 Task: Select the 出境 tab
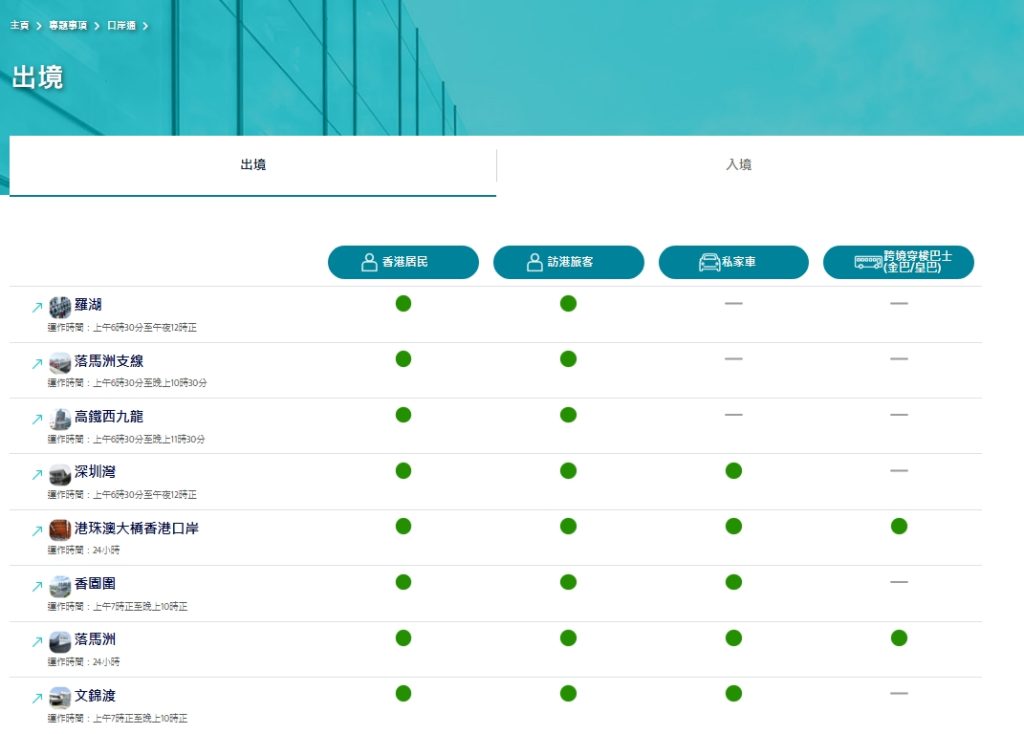tap(253, 165)
